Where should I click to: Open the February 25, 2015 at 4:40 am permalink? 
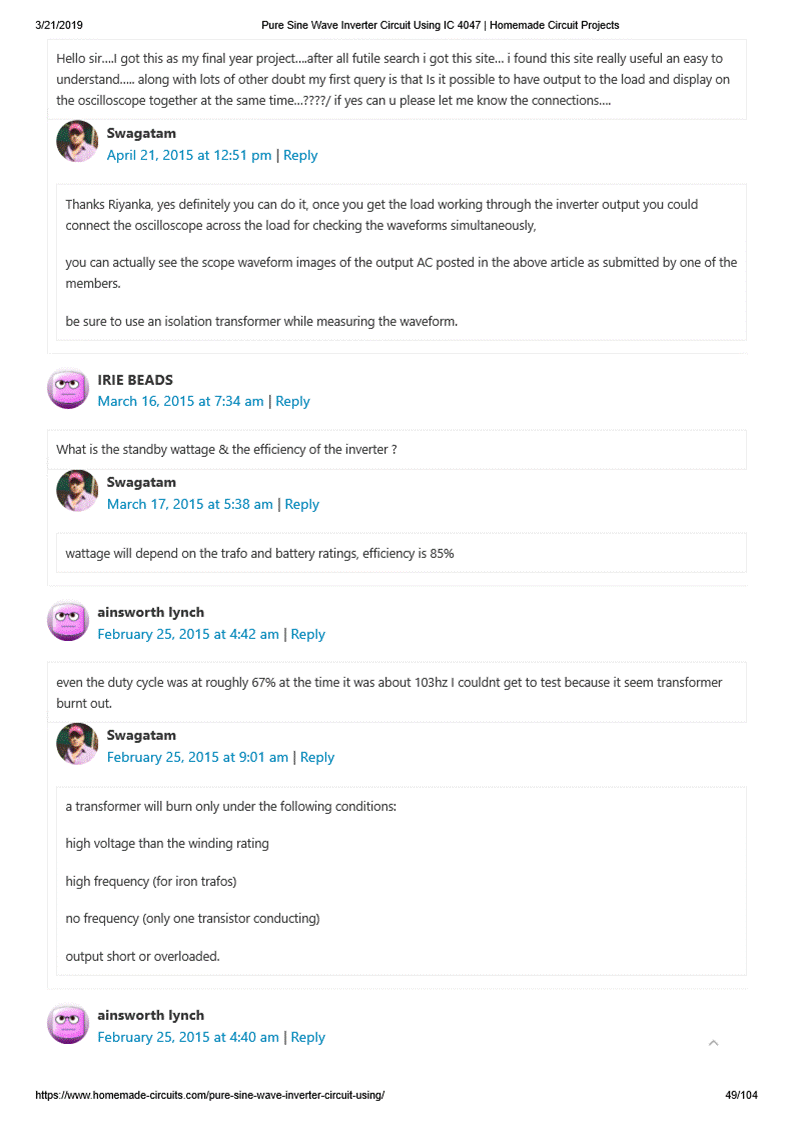188,1037
